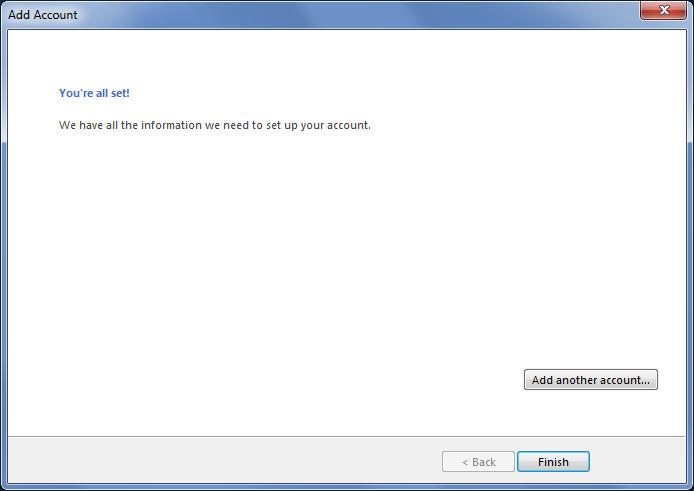694x491 pixels.
Task: Click the disabled Back button
Action: 478,462
